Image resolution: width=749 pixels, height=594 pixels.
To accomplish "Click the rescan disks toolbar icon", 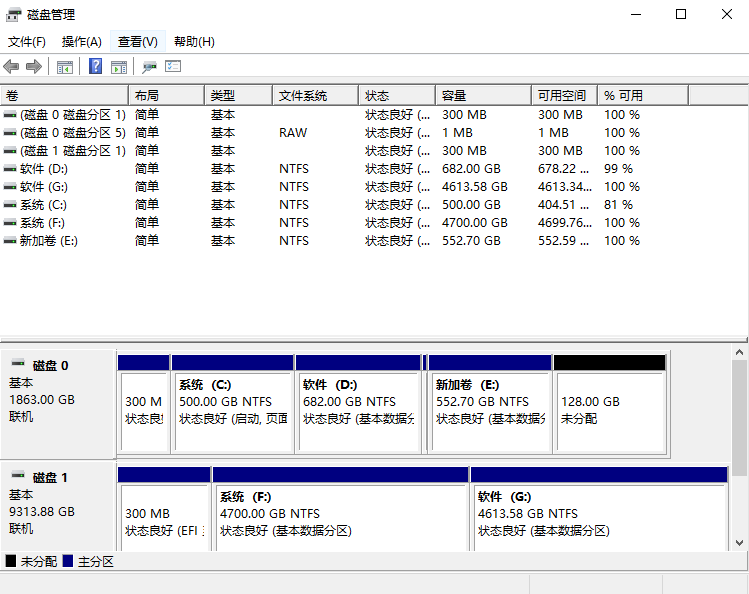I will (x=150, y=67).
